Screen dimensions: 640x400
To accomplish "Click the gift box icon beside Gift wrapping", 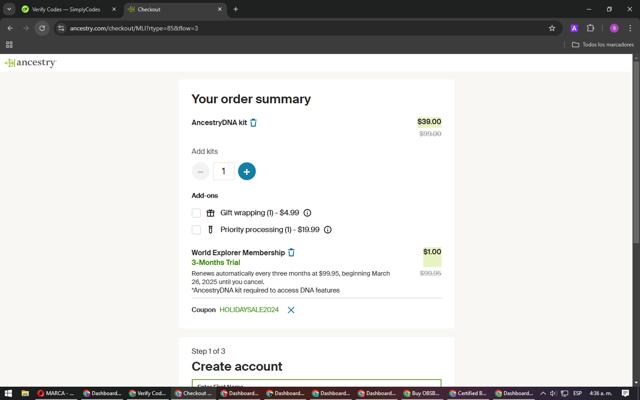I will click(211, 213).
